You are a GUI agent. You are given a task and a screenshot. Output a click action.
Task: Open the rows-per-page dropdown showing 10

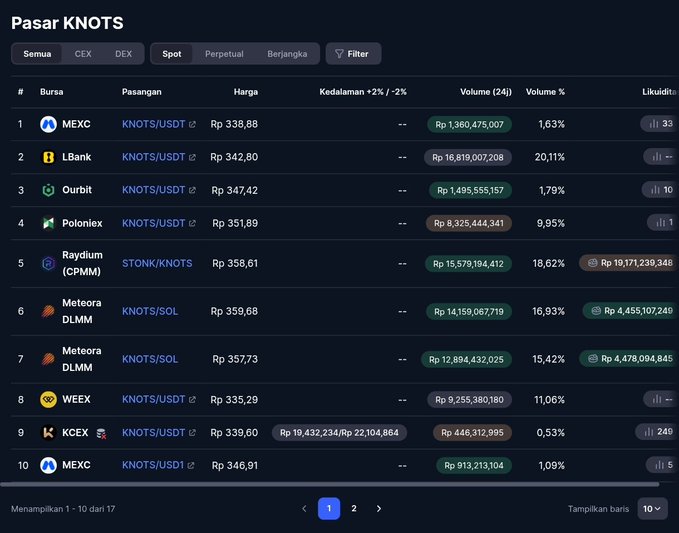(652, 509)
